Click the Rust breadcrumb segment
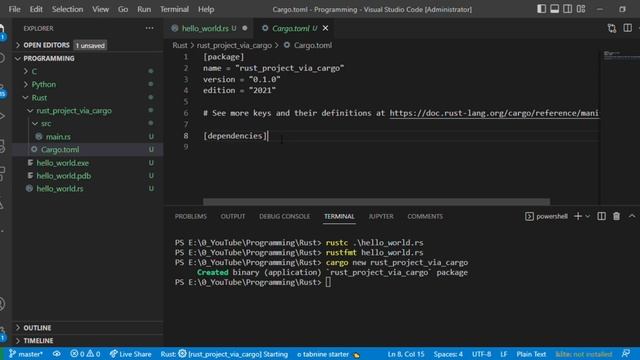Image resolution: width=640 pixels, height=360 pixels. [x=180, y=45]
